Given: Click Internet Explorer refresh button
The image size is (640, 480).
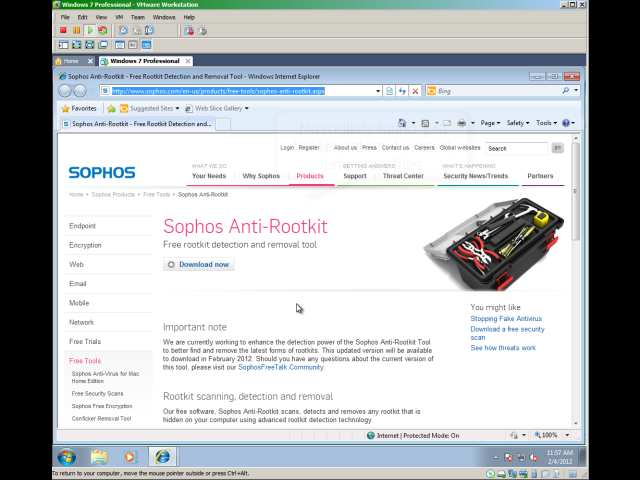Looking at the screenshot, I should [401, 91].
